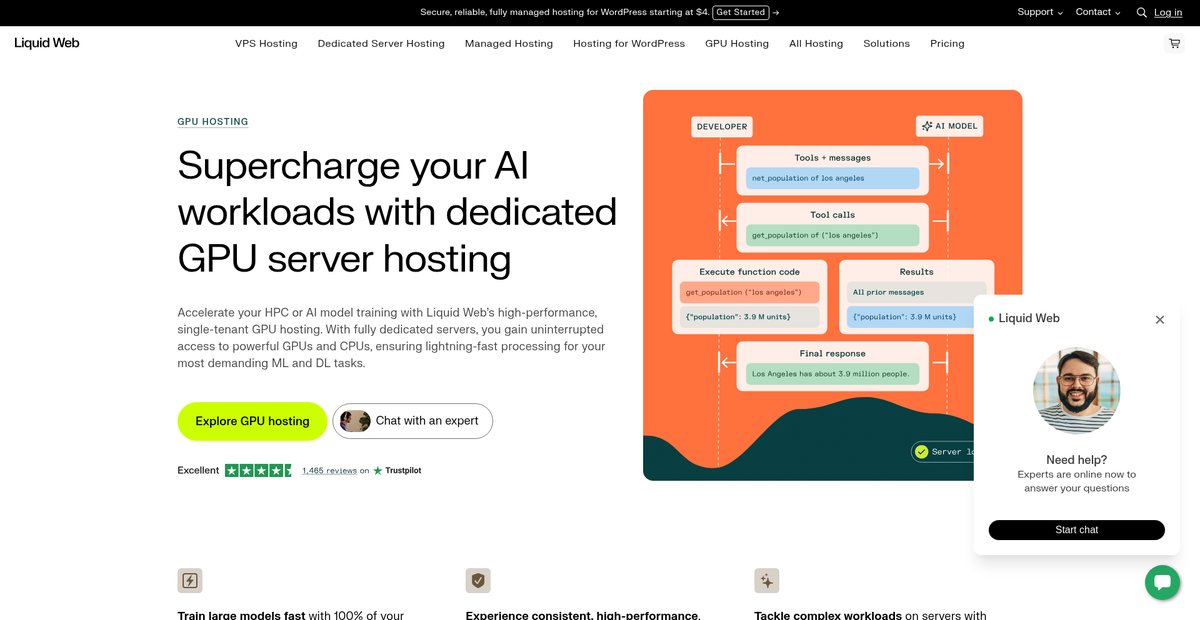This screenshot has width=1200, height=620.
Task: Open the shopping cart icon
Action: coord(1174,44)
